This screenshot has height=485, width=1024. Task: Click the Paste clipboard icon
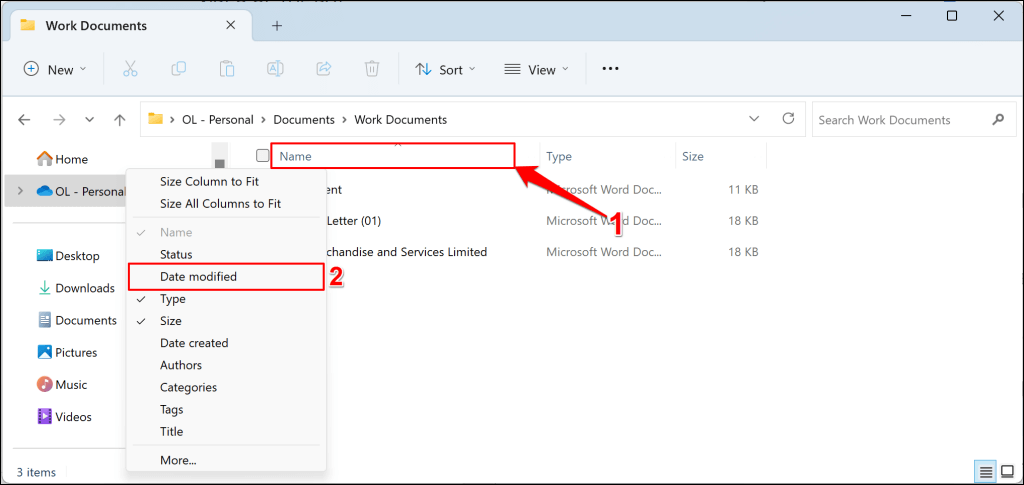pyautogui.click(x=227, y=69)
